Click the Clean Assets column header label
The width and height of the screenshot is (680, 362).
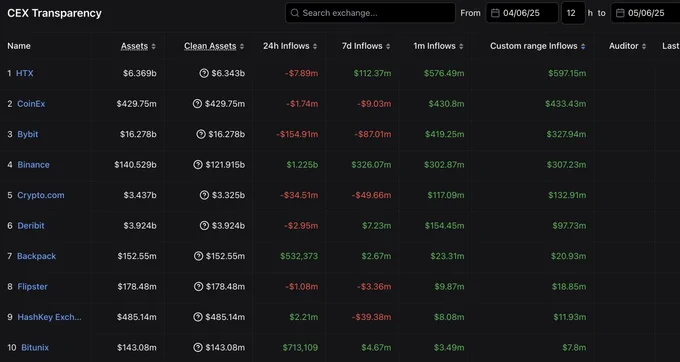210,46
